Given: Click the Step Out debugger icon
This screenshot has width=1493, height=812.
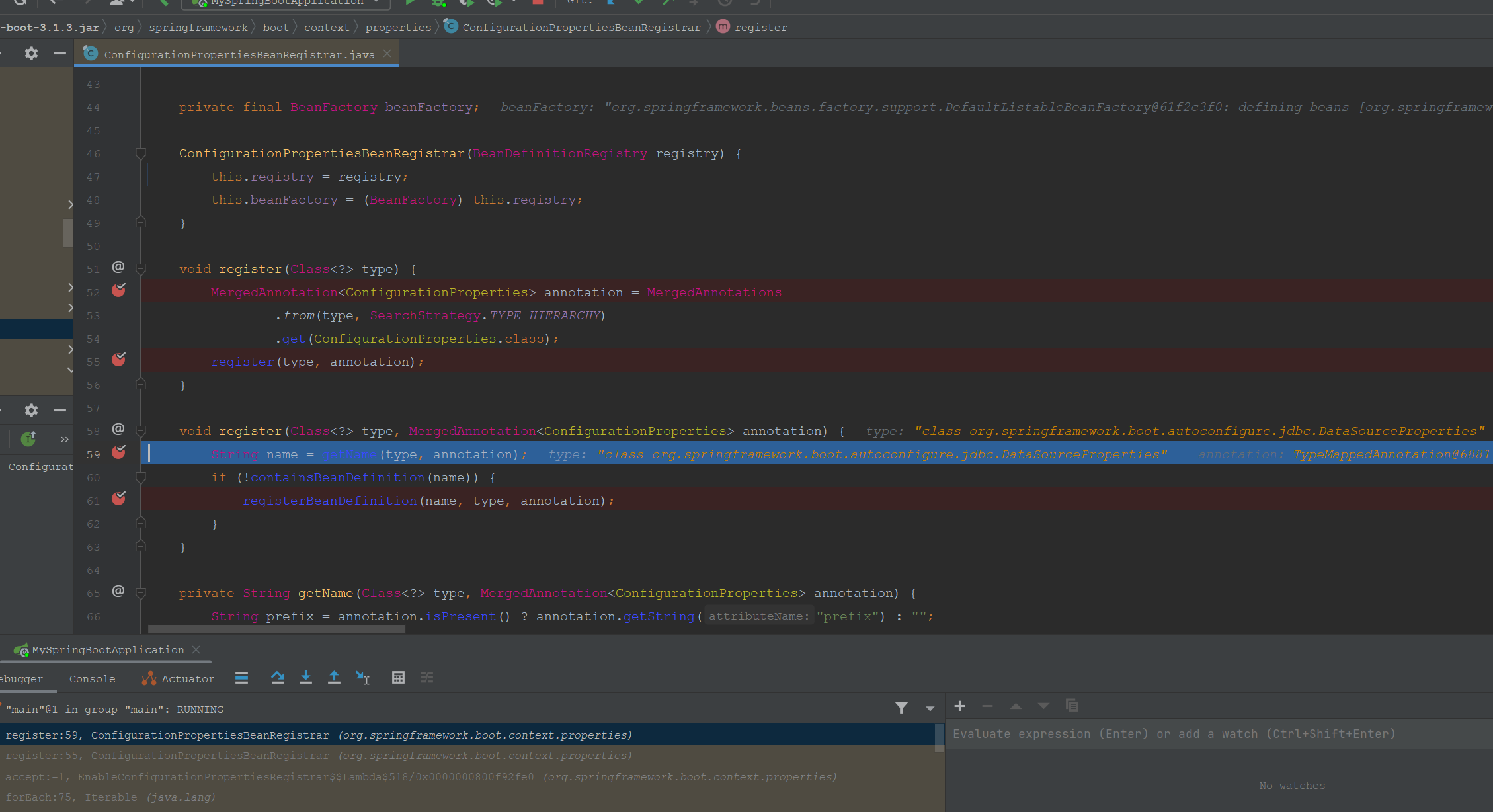Looking at the screenshot, I should pyautogui.click(x=334, y=678).
